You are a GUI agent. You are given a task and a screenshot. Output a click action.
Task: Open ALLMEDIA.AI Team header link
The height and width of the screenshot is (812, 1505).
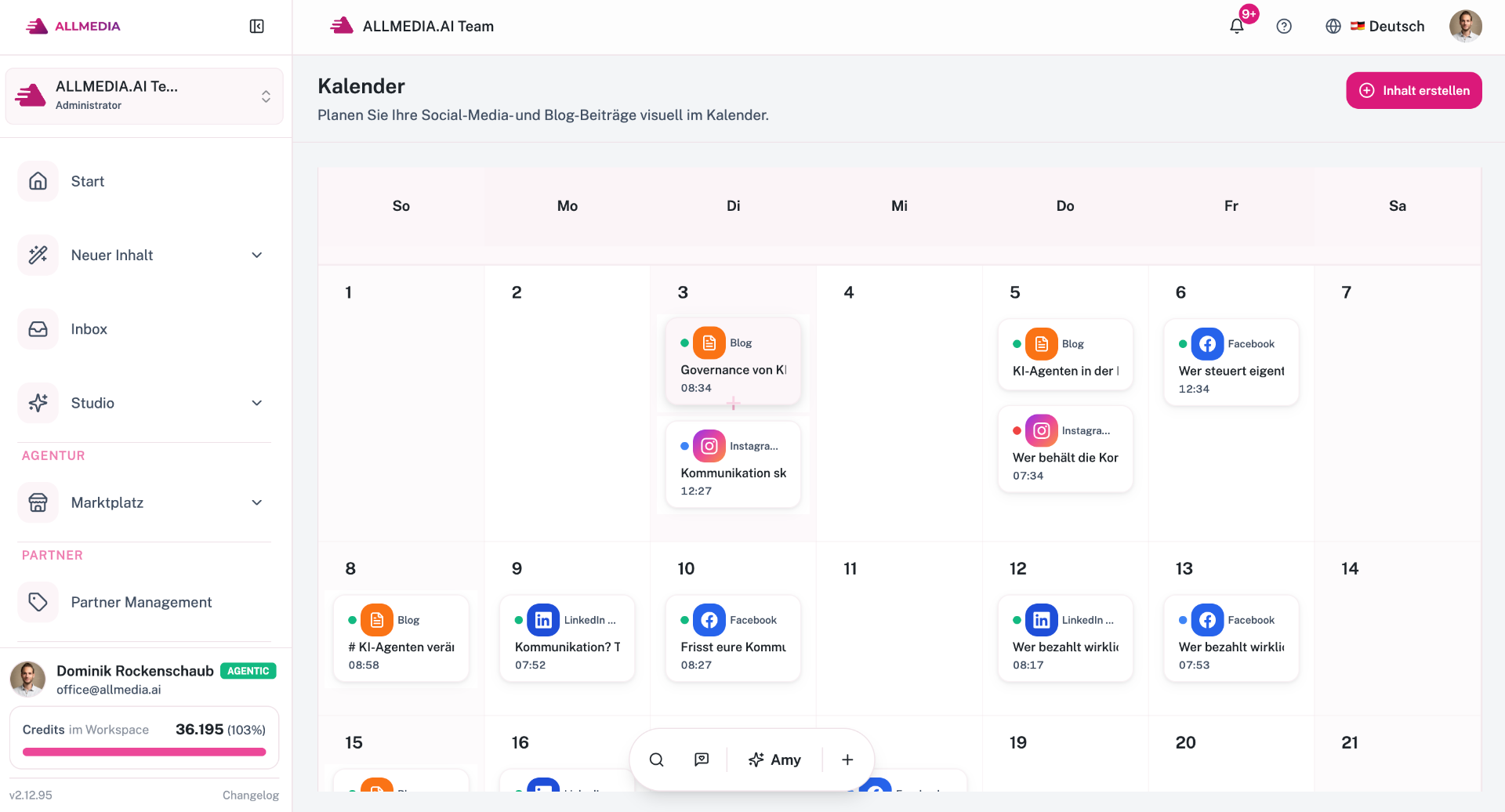(x=412, y=26)
